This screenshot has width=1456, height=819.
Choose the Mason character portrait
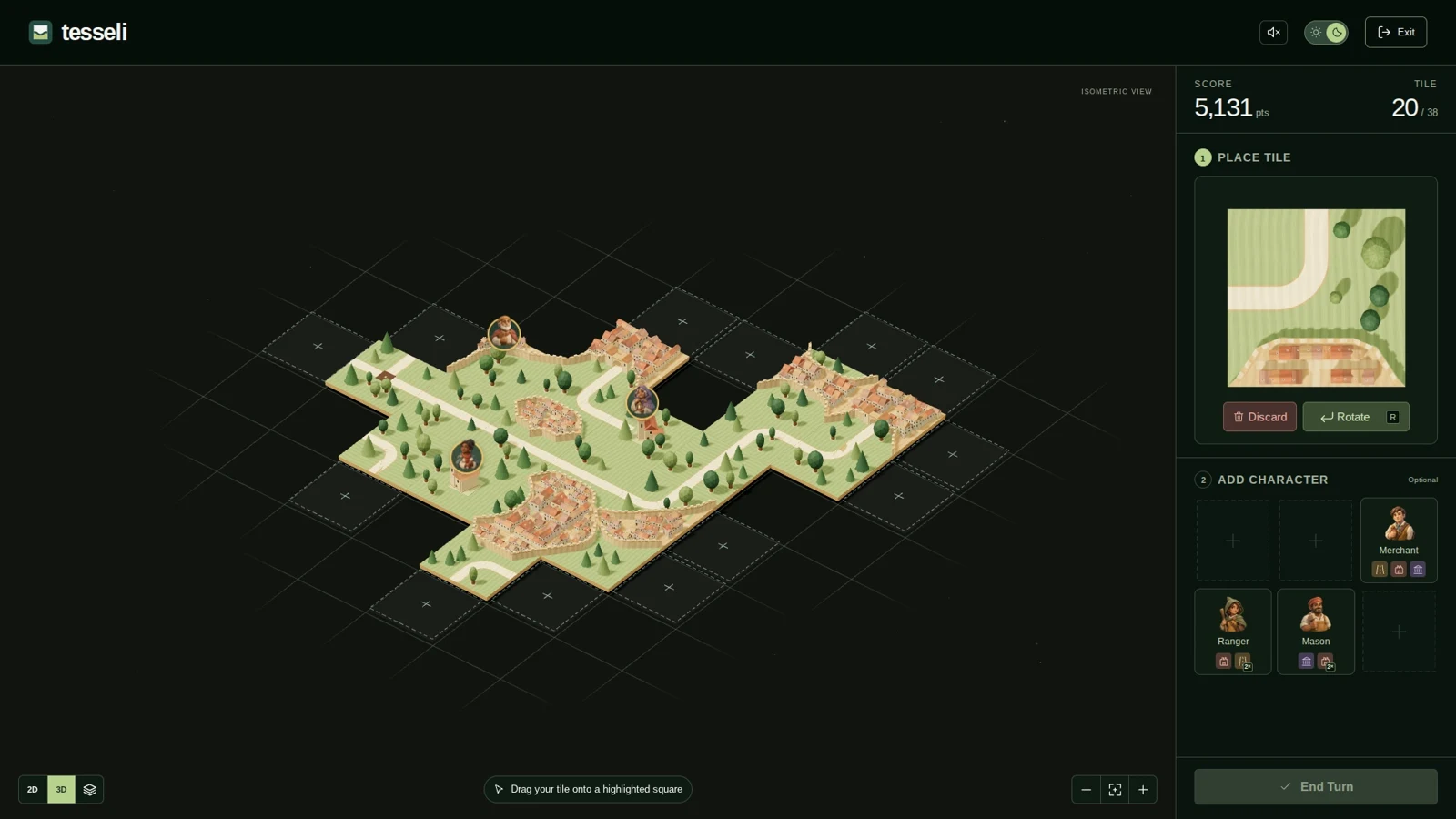click(1316, 615)
